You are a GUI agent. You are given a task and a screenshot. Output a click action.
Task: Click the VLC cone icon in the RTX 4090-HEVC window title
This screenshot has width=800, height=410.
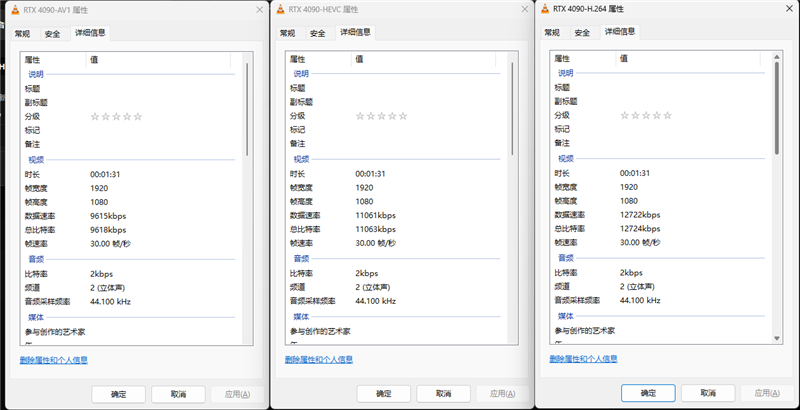click(281, 10)
